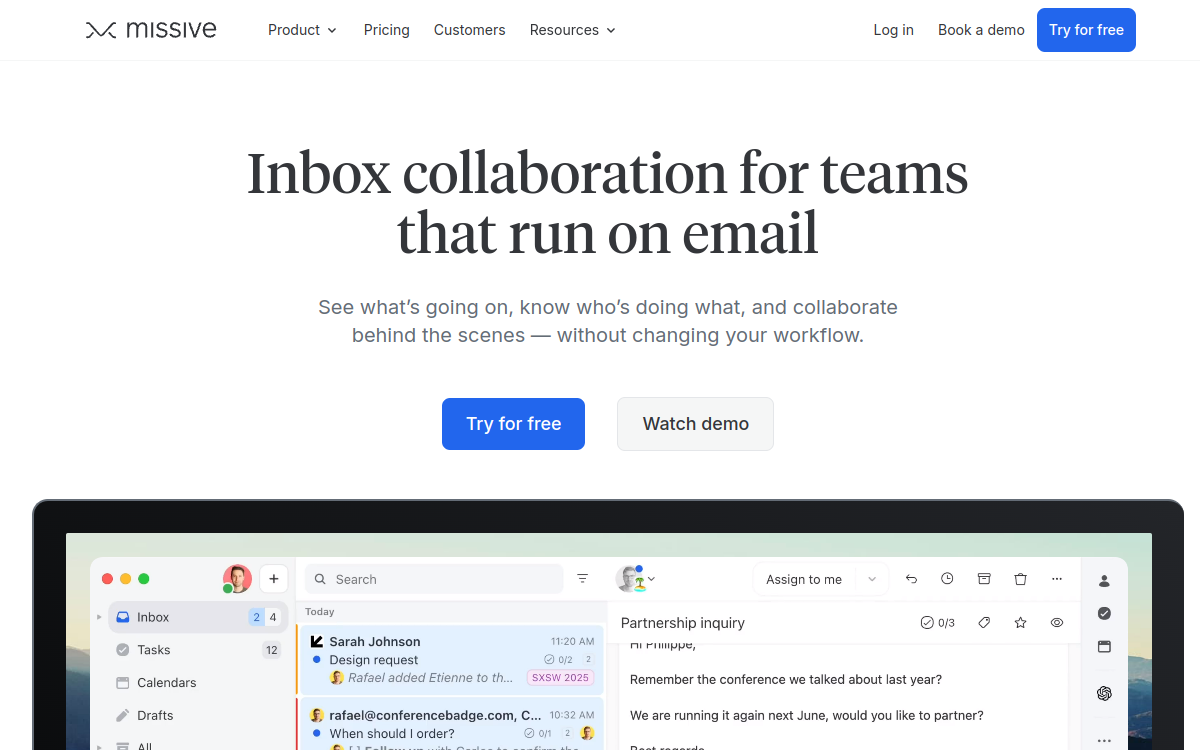
Task: Click Book a demo link
Action: (x=981, y=30)
